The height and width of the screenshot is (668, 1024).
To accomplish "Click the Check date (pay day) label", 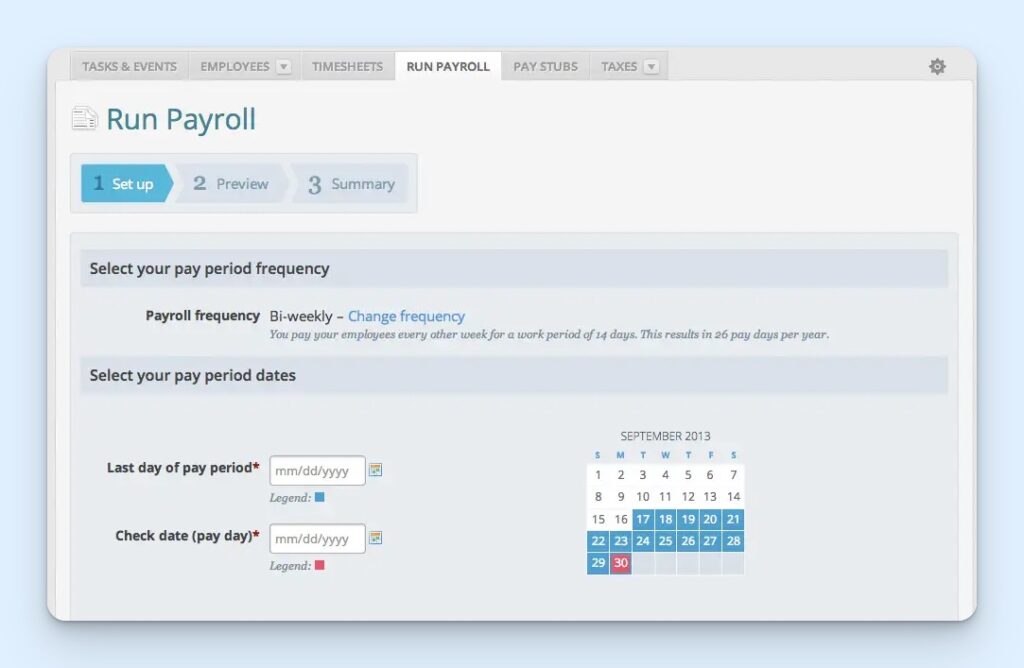I will (187, 535).
